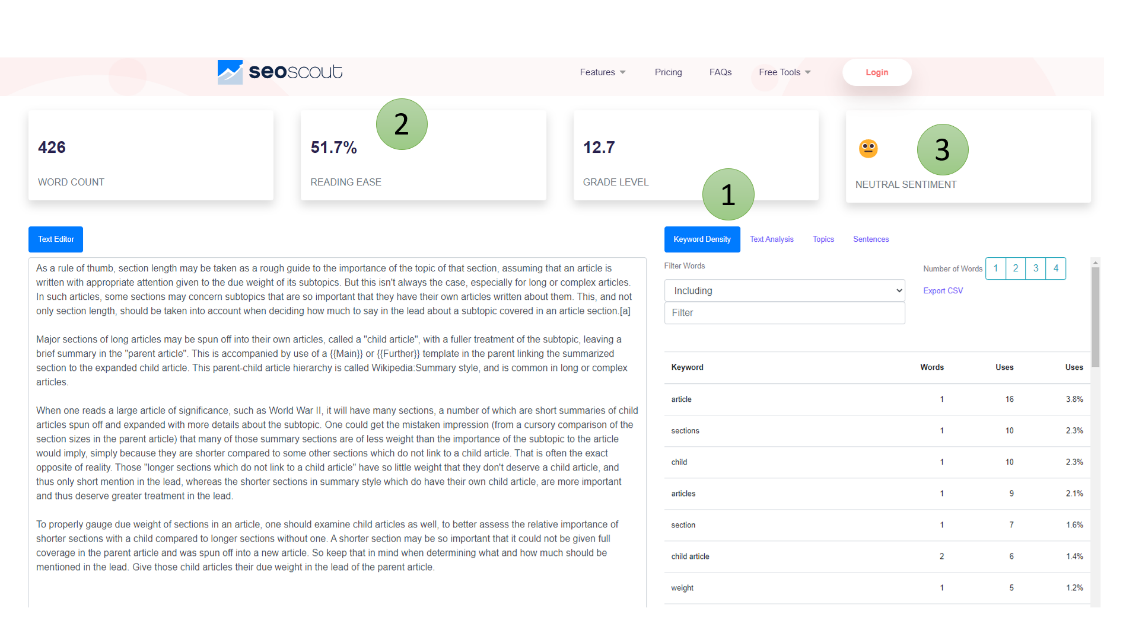Click the Filter text input field
Image resolution: width=1139 pixels, height=640 pixels.
784,313
